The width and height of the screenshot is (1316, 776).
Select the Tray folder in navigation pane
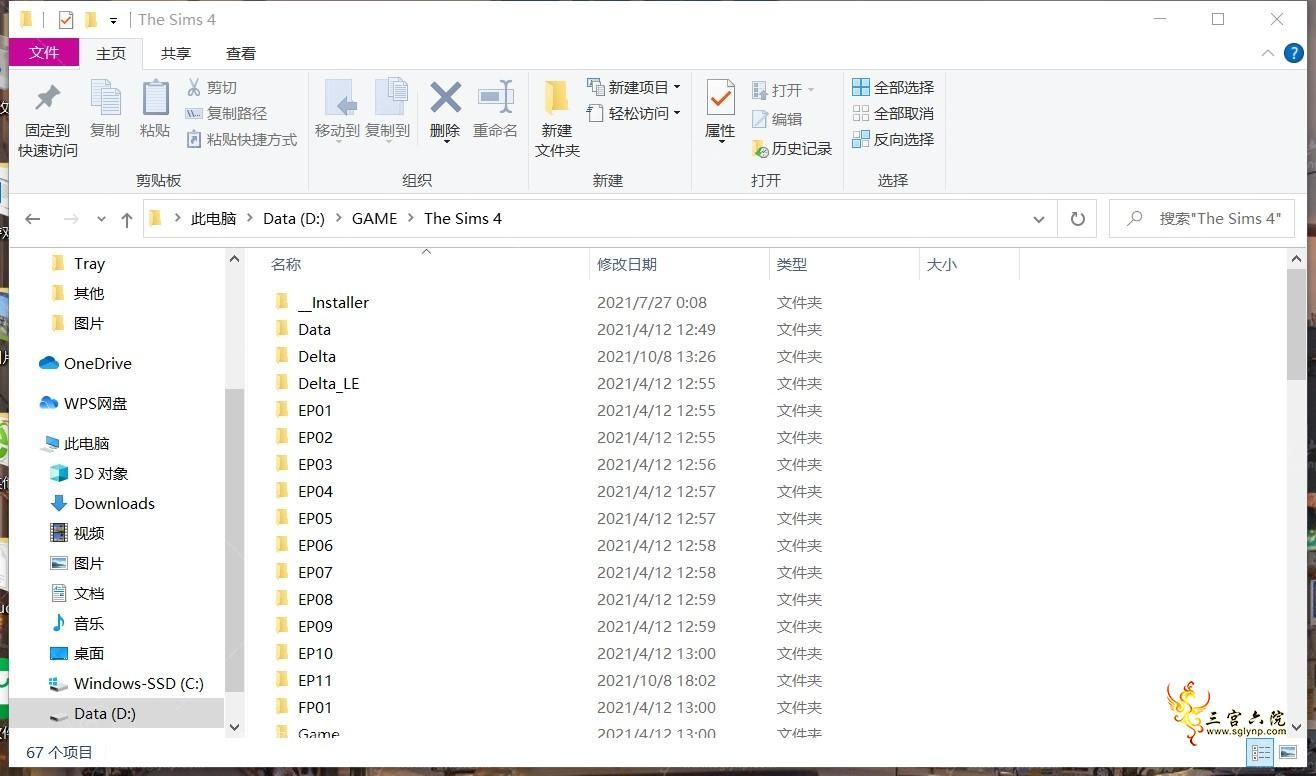[89, 263]
